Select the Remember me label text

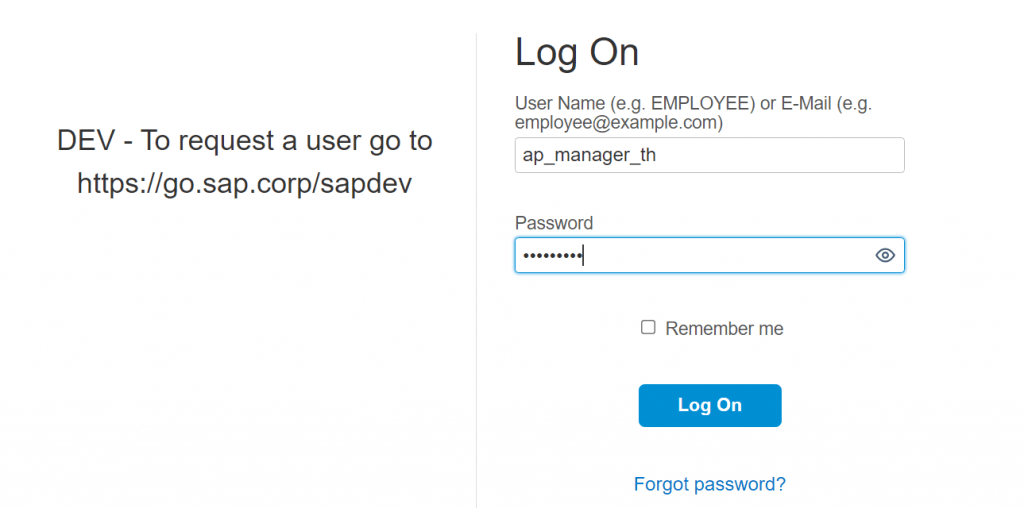(724, 328)
